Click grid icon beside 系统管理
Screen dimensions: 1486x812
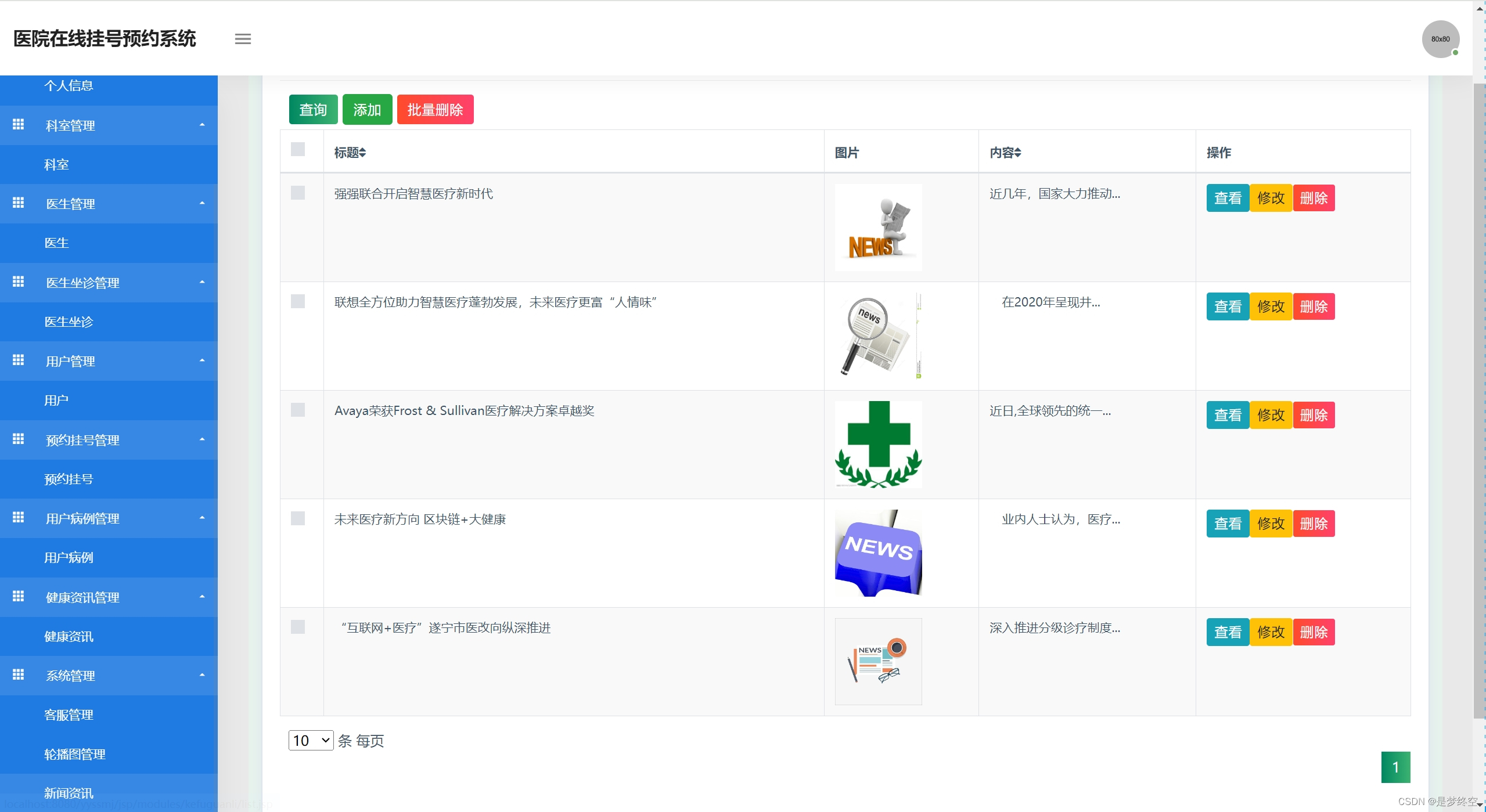[19, 674]
